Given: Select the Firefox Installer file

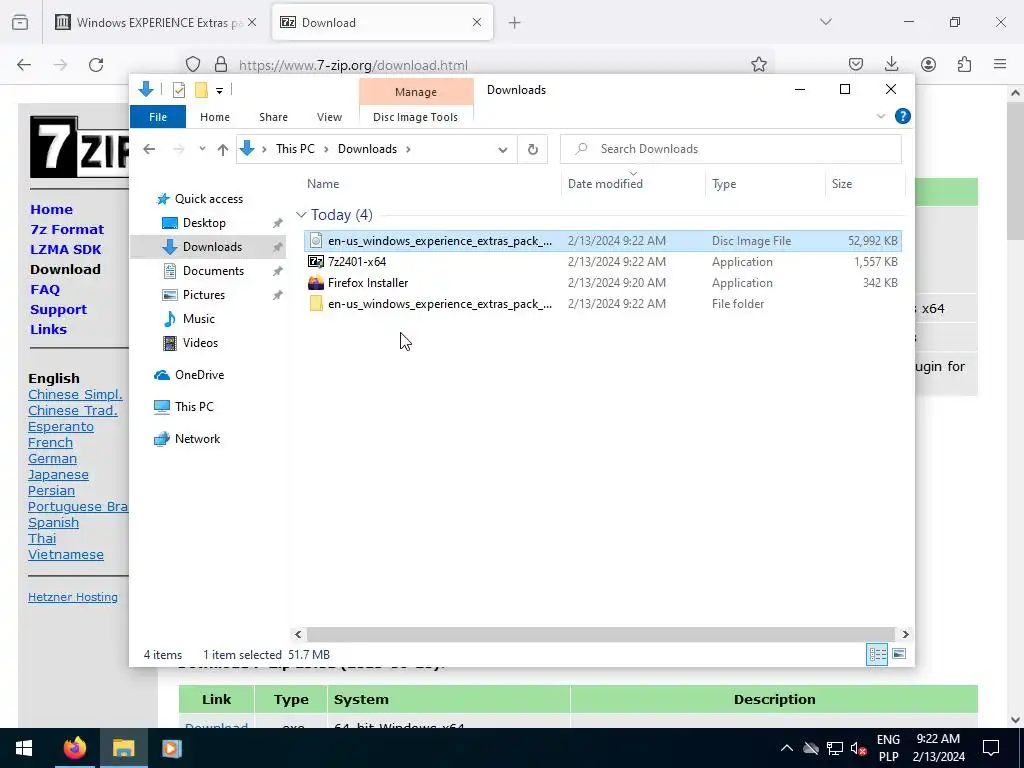Looking at the screenshot, I should [602, 283].
